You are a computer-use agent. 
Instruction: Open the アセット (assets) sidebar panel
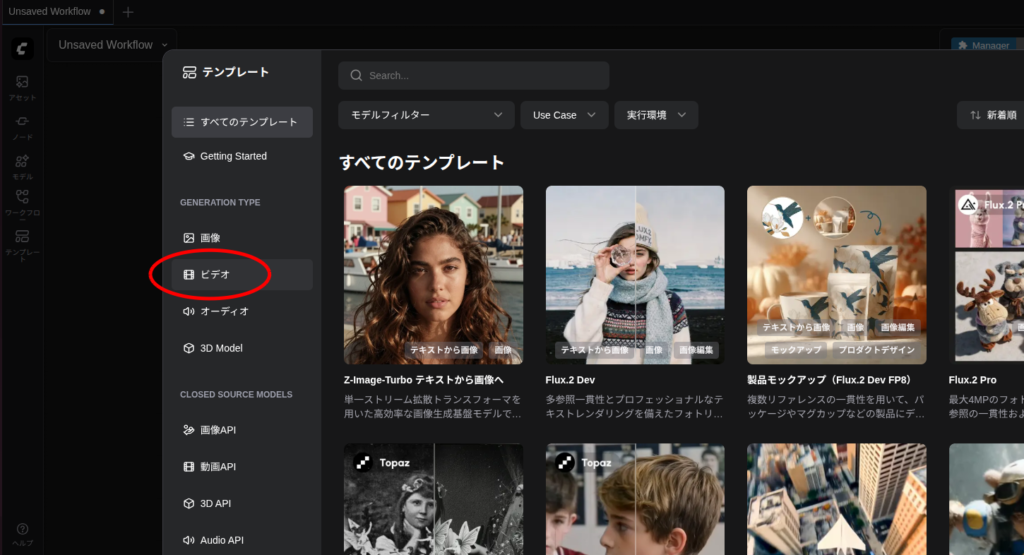pos(22,87)
